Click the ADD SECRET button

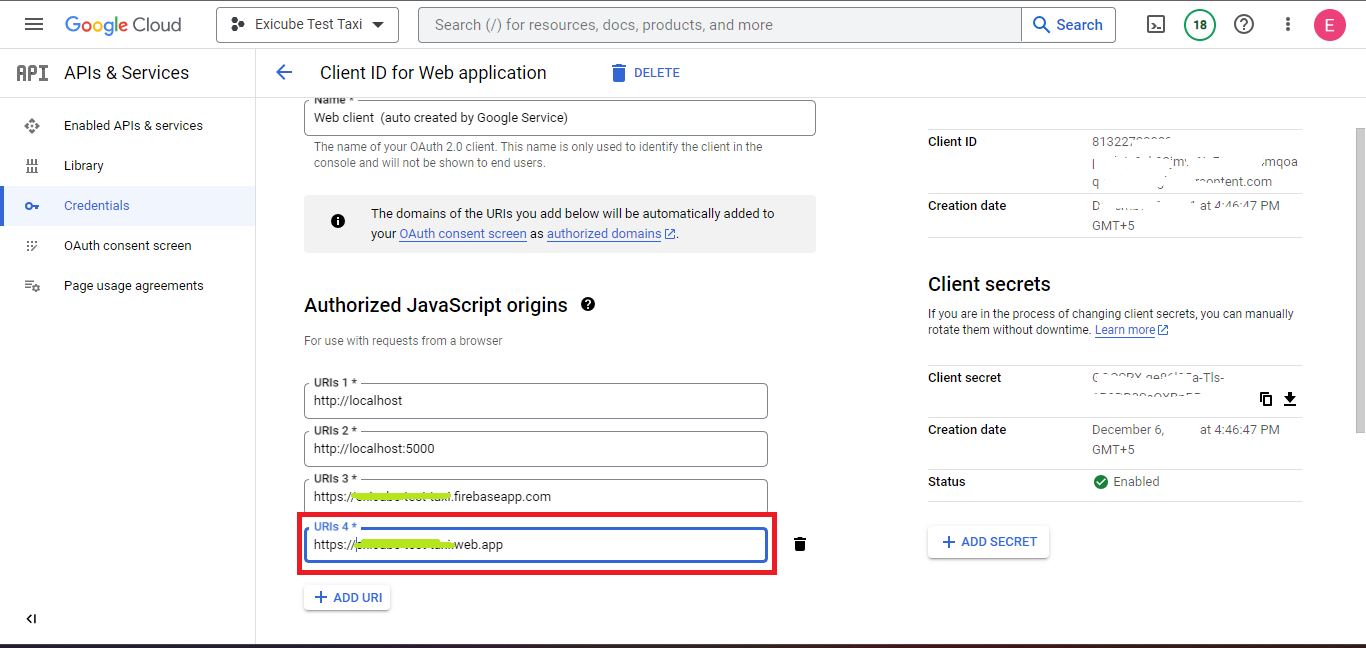click(988, 542)
